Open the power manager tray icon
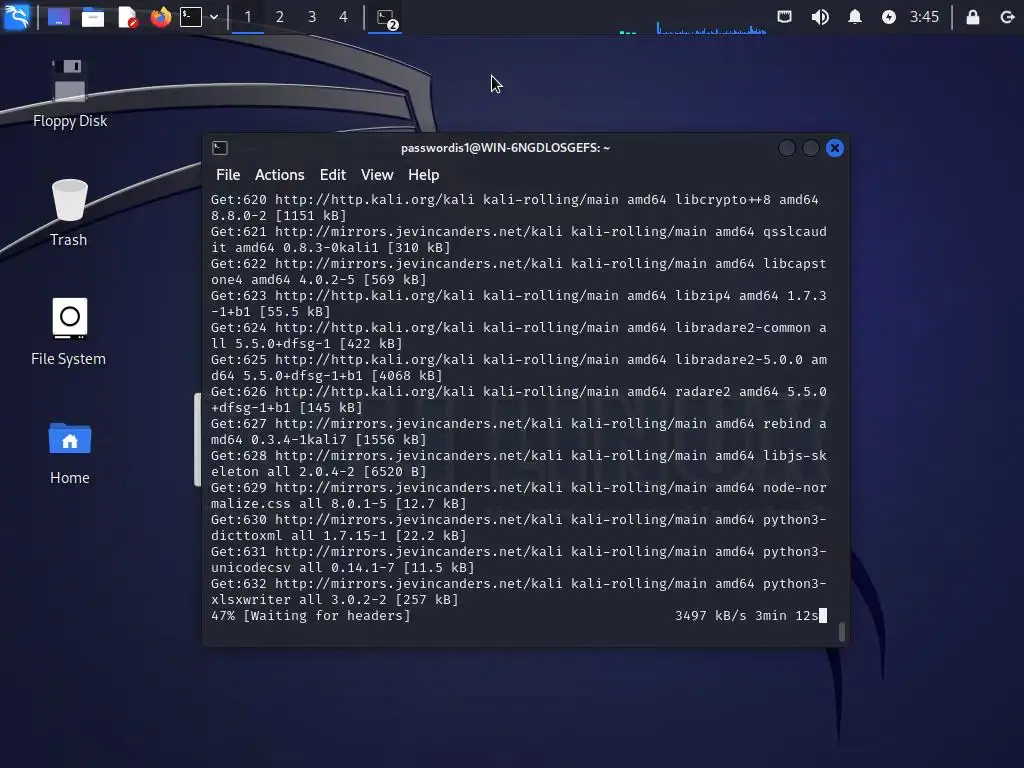Viewport: 1024px width, 768px height. pos(888,17)
